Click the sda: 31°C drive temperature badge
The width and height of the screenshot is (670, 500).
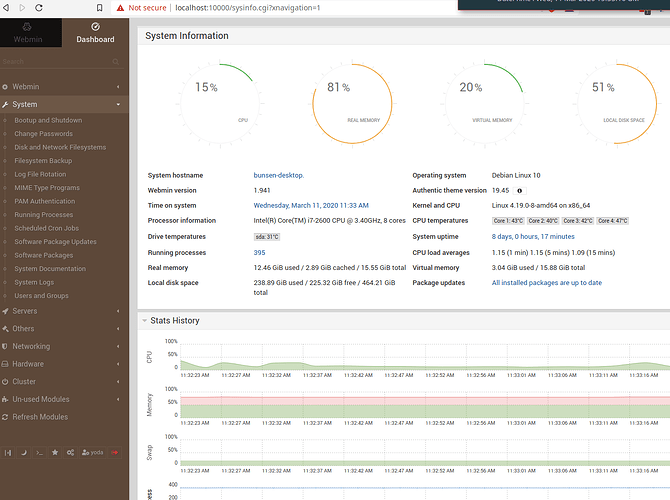(267, 237)
